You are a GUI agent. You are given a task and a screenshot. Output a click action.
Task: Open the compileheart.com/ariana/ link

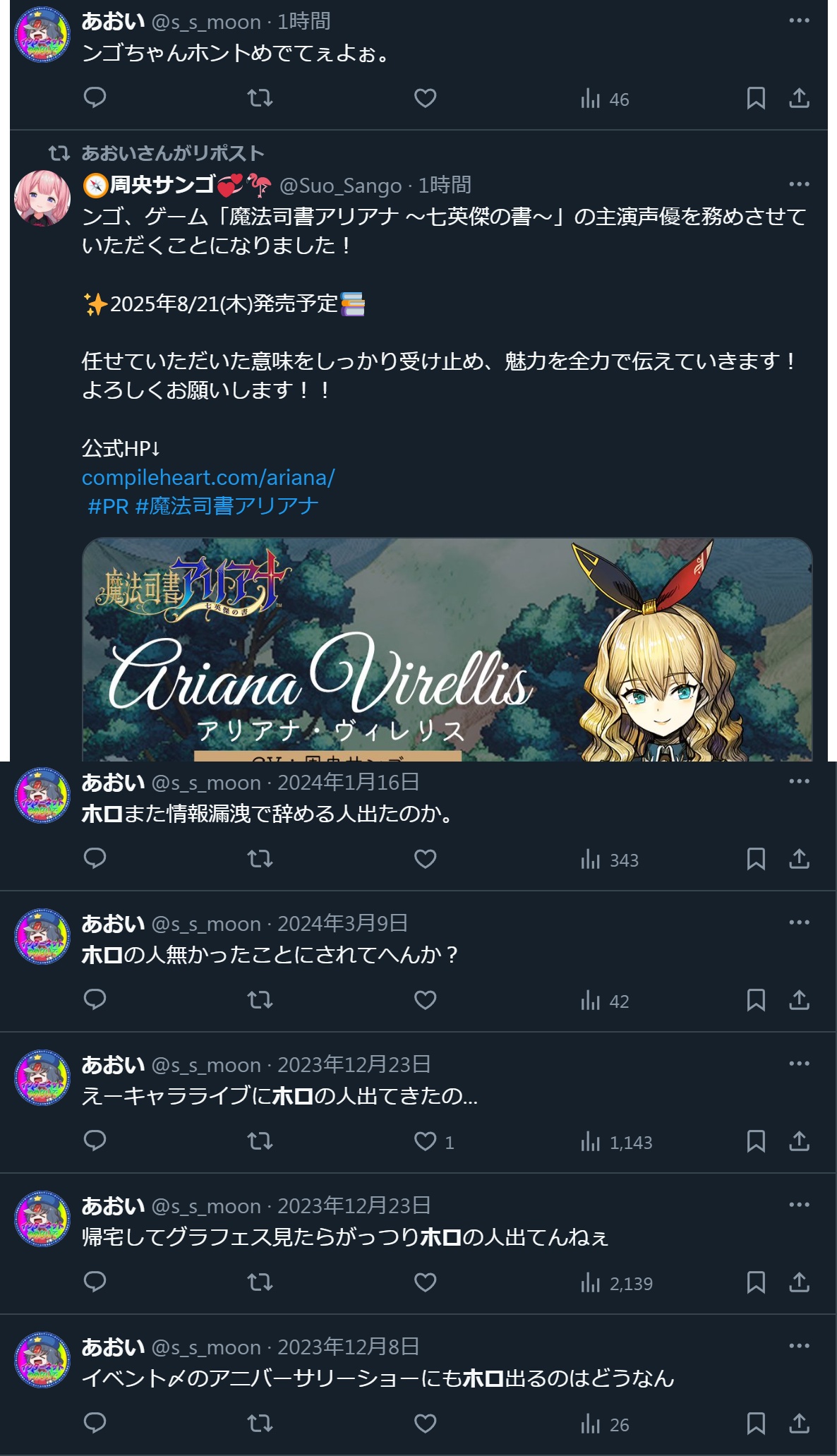pyautogui.click(x=208, y=478)
